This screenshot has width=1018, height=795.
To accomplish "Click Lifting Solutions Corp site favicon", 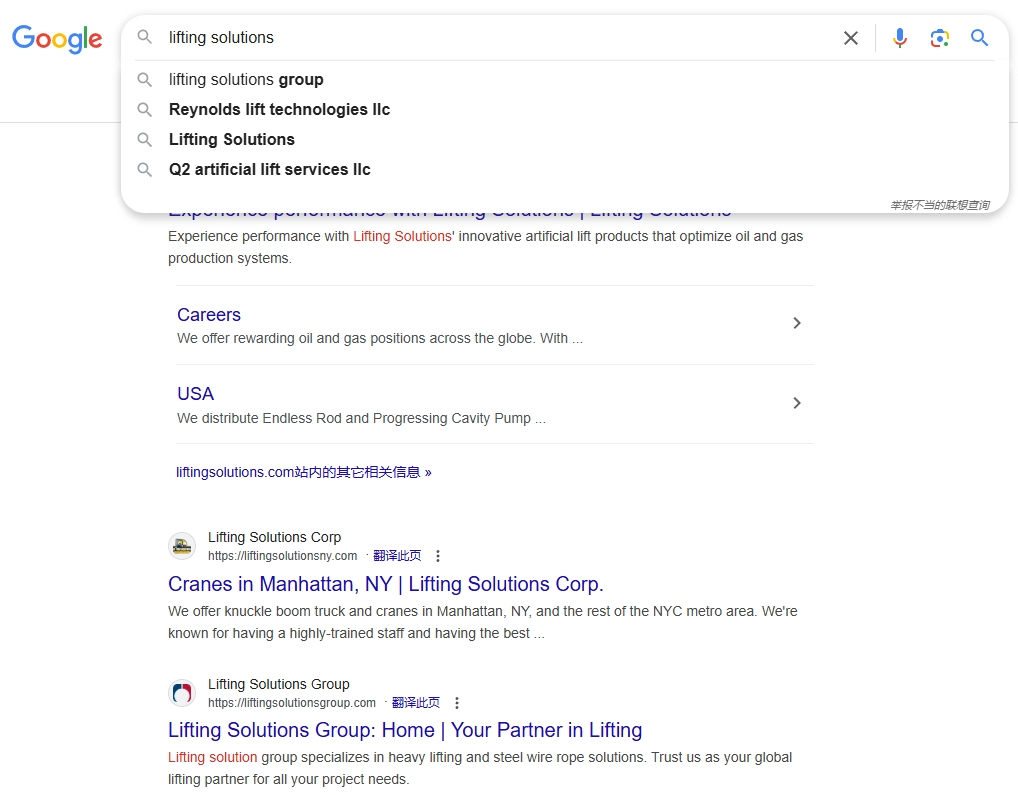I will click(x=182, y=546).
